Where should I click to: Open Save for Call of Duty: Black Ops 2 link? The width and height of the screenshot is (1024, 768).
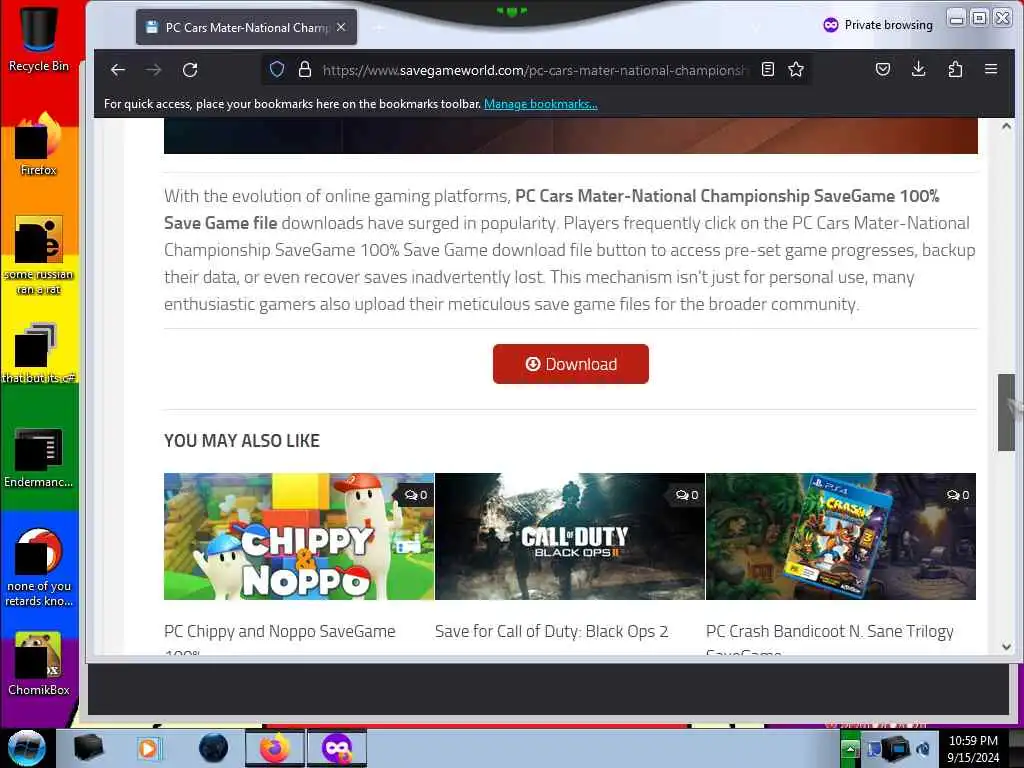(552, 632)
